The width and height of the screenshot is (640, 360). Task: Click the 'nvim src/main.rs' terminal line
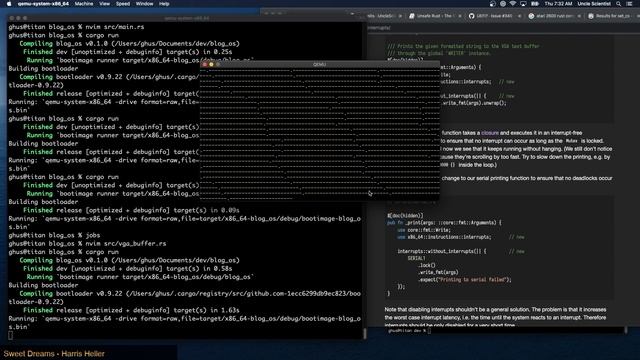[x=76, y=27]
